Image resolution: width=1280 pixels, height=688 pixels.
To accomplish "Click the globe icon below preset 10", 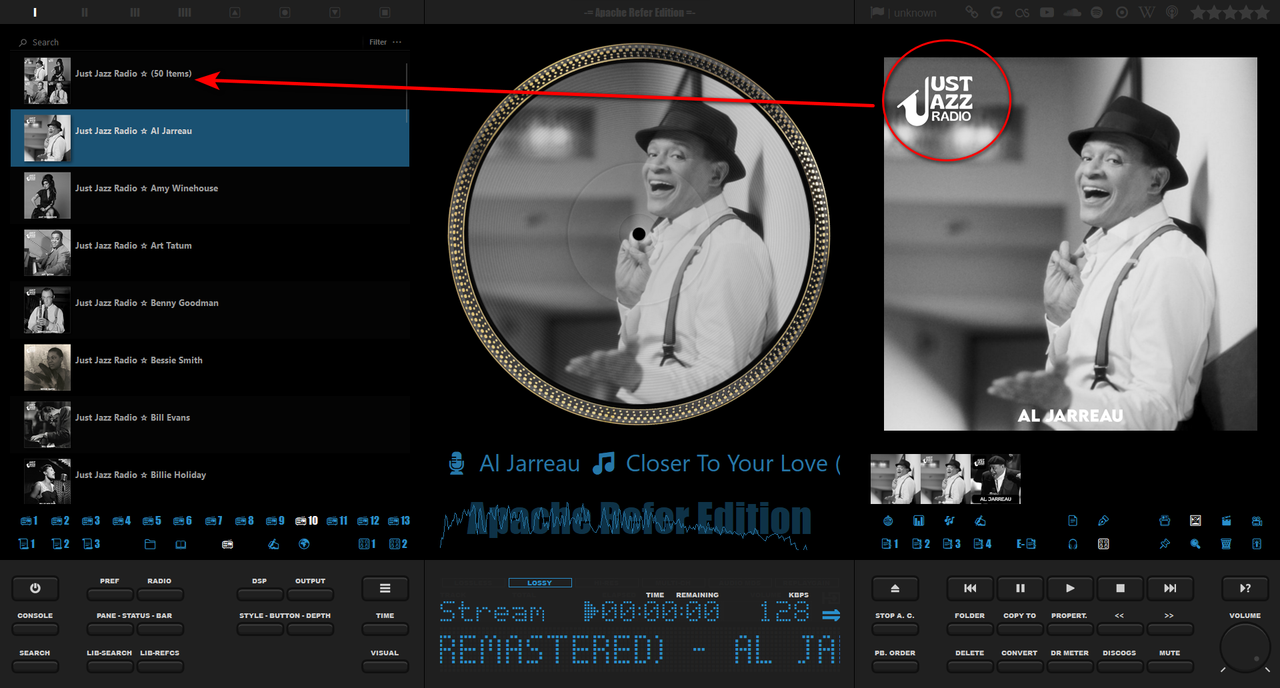I will [304, 544].
